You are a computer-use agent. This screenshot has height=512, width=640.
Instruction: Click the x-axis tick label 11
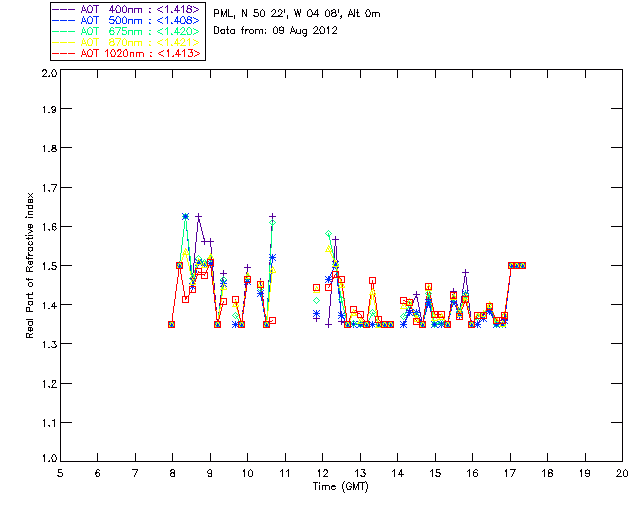click(285, 473)
